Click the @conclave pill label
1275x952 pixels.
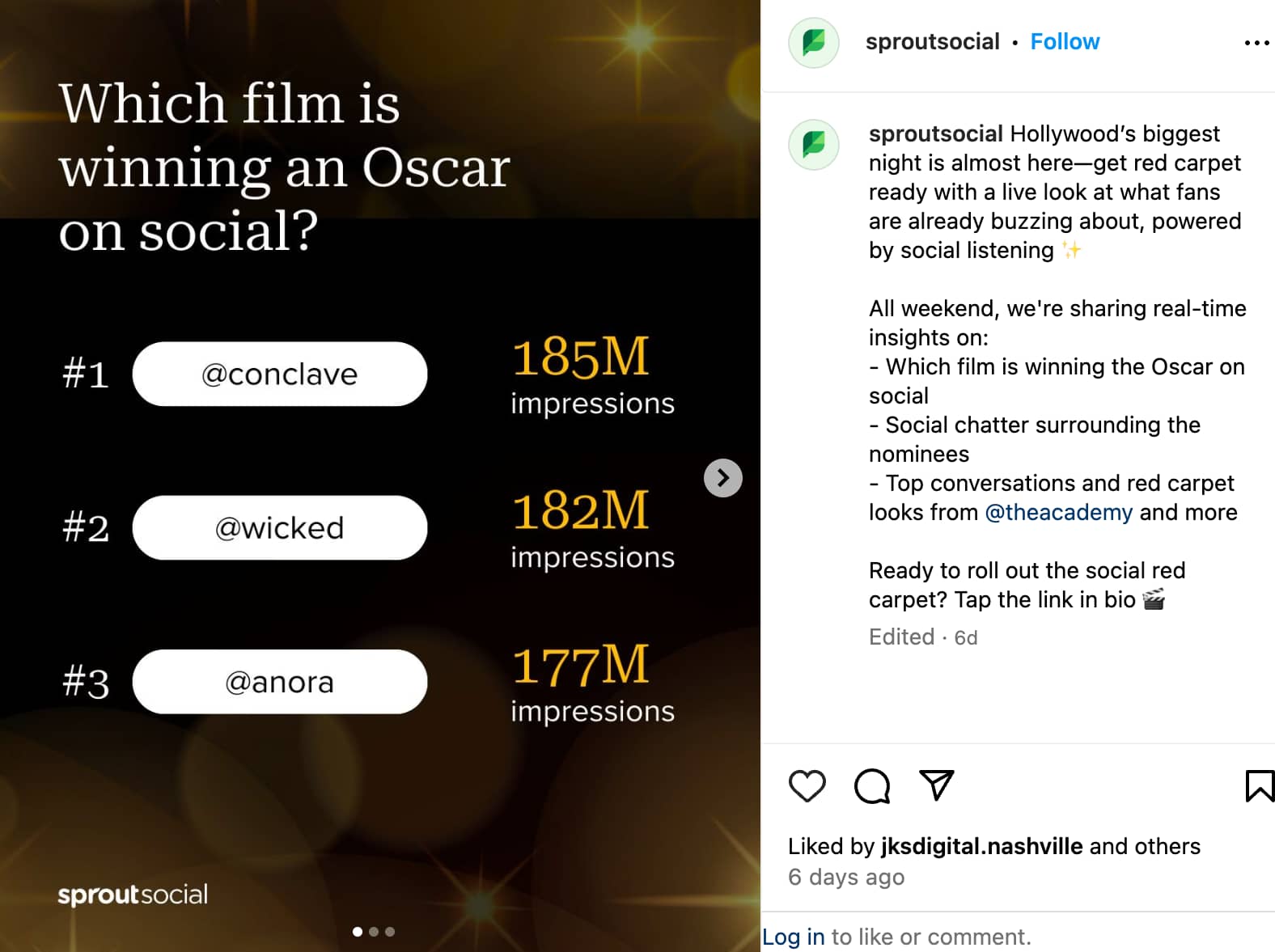[280, 374]
